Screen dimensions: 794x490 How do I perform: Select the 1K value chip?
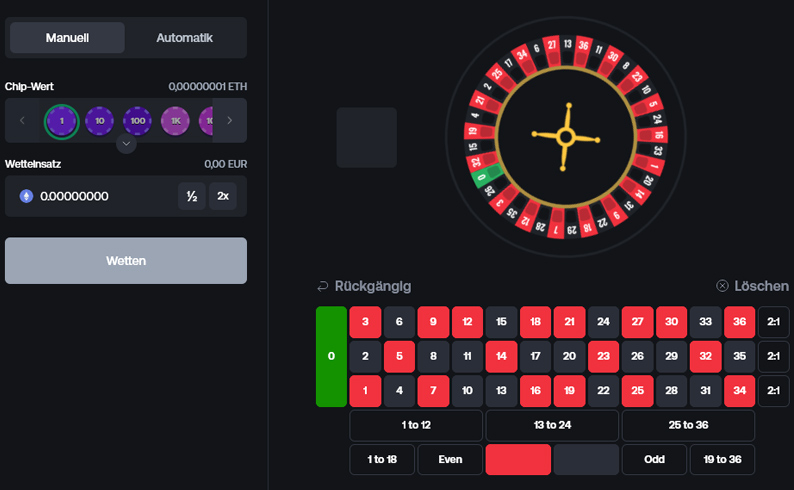[175, 121]
